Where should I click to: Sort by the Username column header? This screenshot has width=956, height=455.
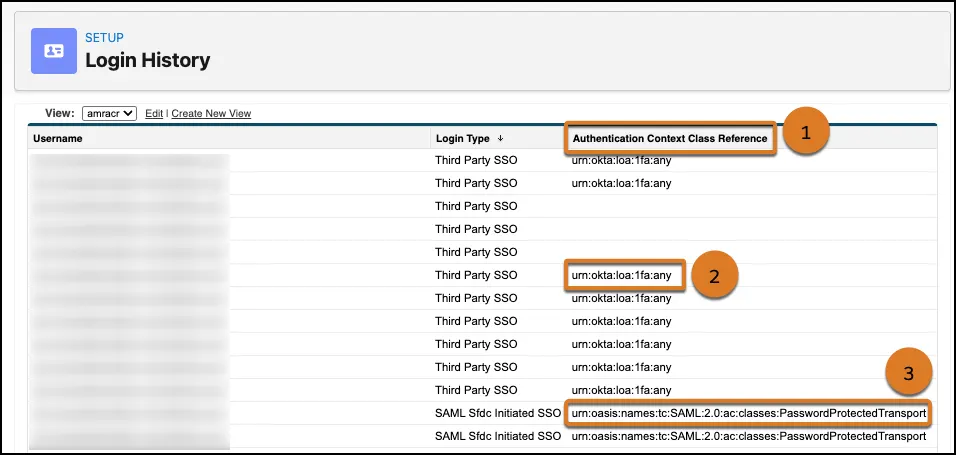[x=58, y=138]
